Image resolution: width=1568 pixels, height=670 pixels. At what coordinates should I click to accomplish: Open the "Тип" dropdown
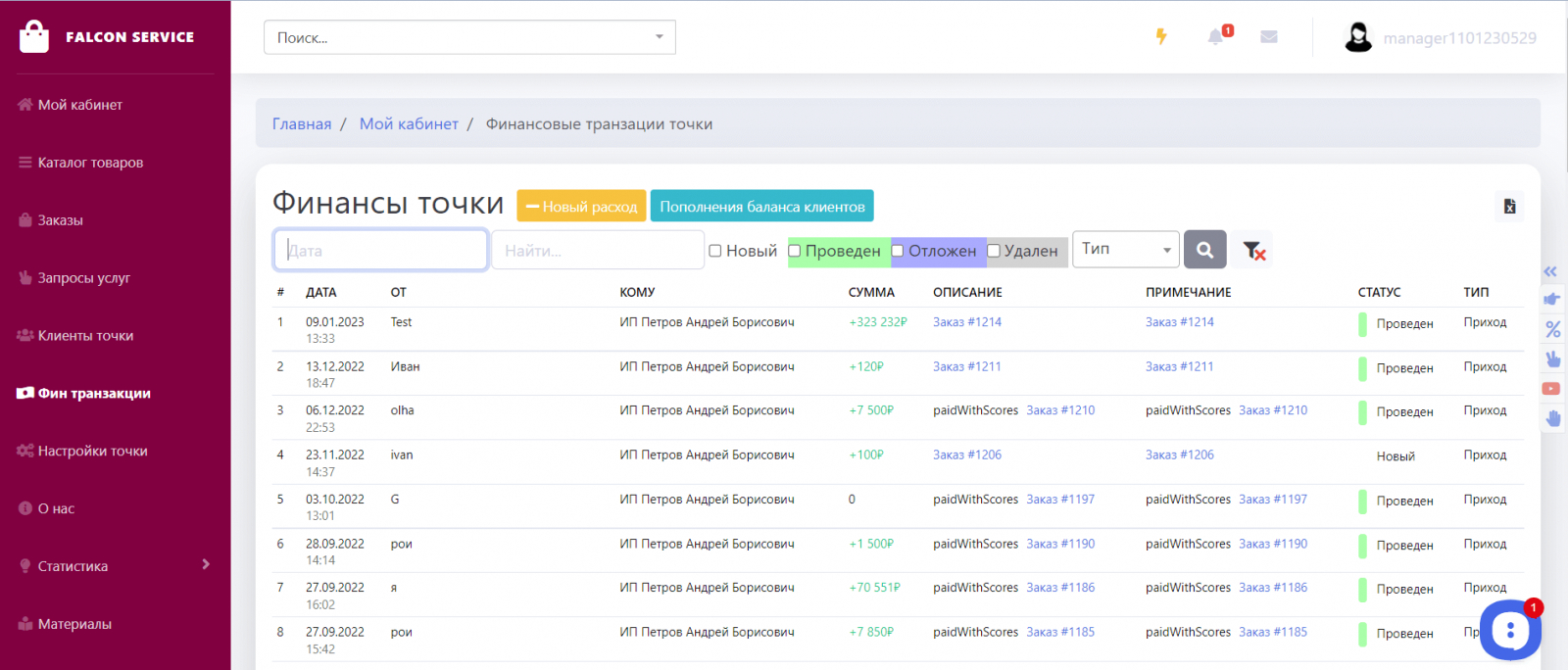[x=1126, y=250]
